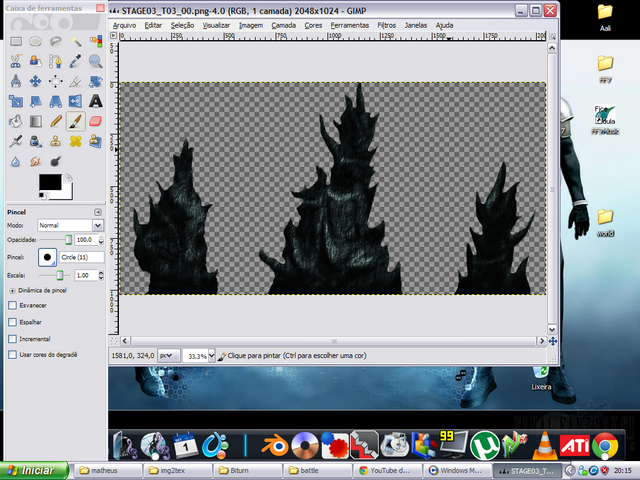
Task: Select the Zoom magnifier tool
Action: [x=96, y=61]
